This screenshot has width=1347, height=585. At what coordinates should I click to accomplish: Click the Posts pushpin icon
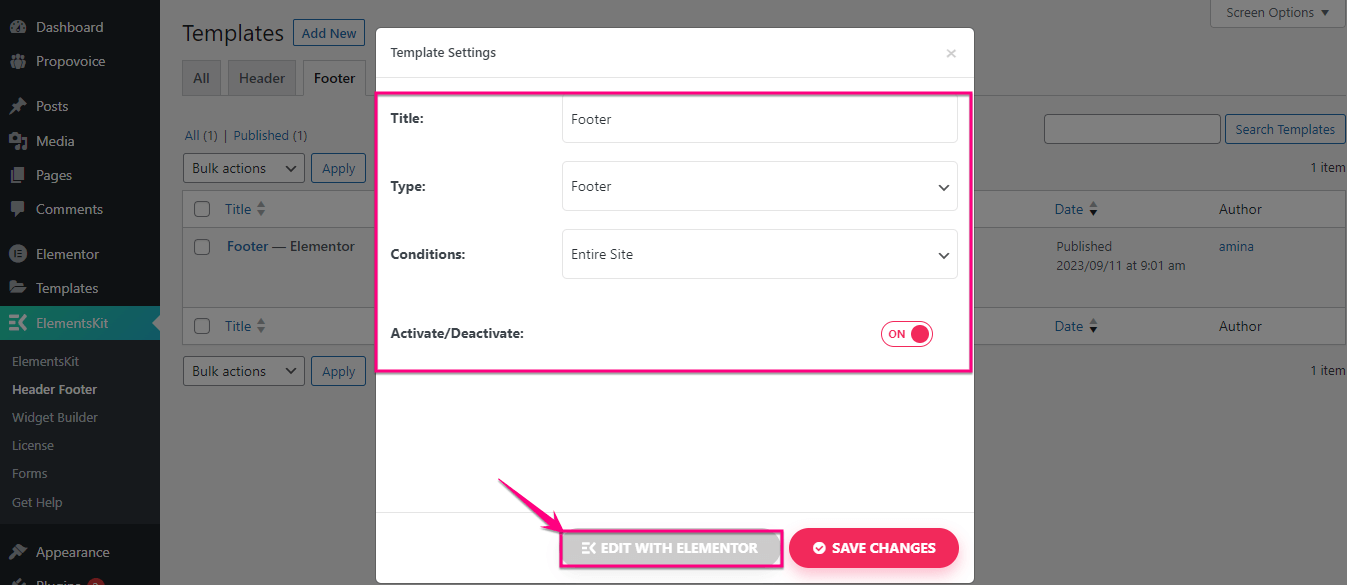tap(18, 106)
